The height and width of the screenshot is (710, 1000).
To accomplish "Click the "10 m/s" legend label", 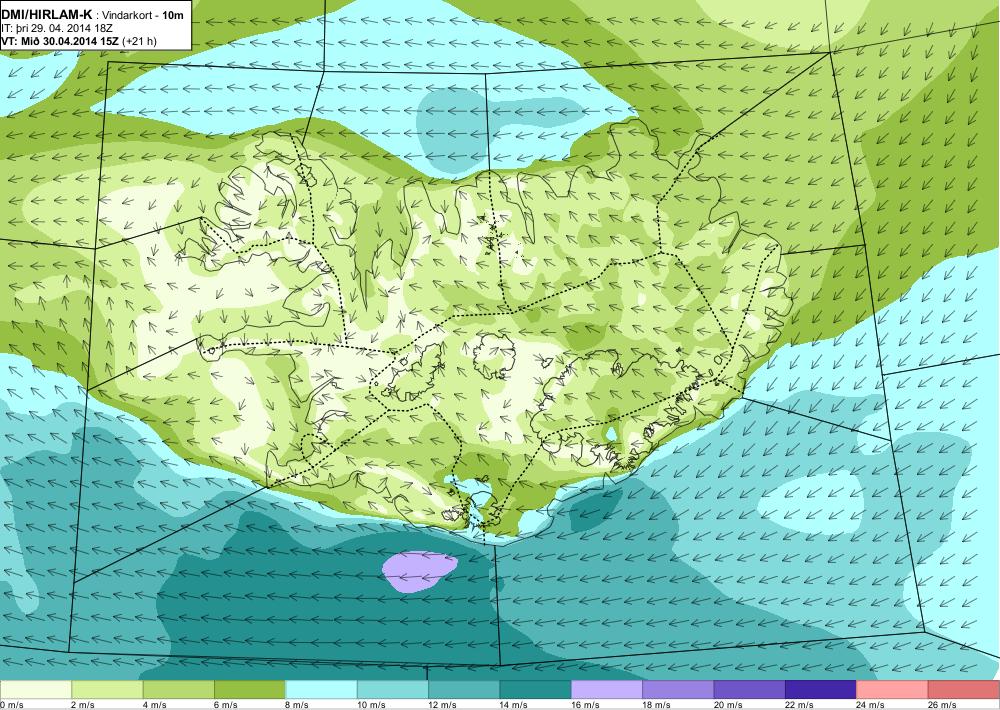I will point(371,705).
